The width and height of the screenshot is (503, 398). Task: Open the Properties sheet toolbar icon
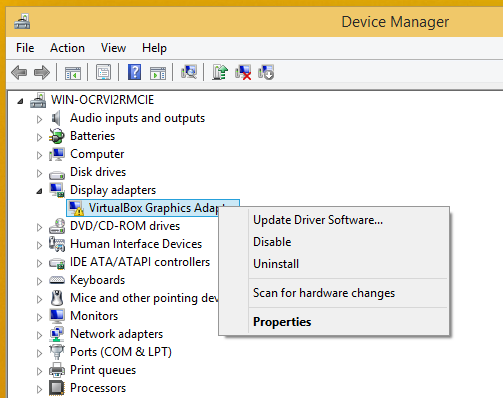pyautogui.click(x=103, y=72)
